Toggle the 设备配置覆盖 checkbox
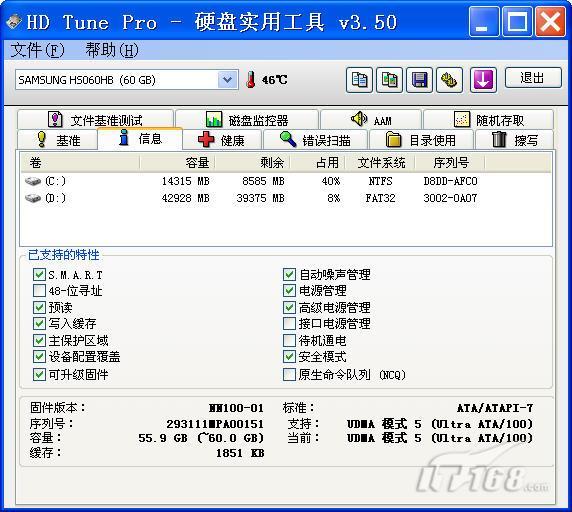Screen dimensions: 572x512 pos(39,357)
